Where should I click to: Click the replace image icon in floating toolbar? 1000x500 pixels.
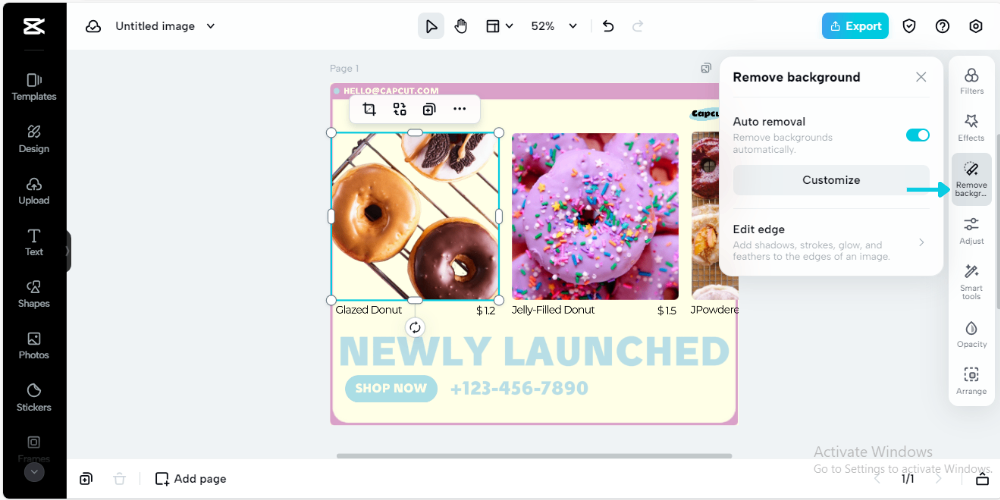399,109
